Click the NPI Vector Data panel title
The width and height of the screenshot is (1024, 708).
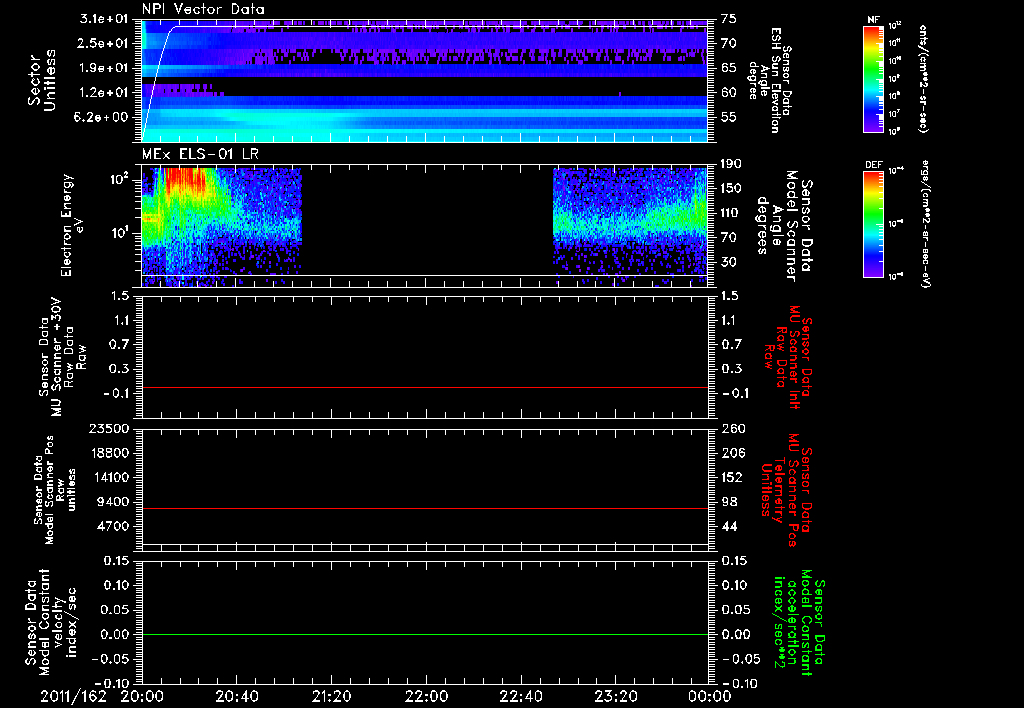coord(204,9)
